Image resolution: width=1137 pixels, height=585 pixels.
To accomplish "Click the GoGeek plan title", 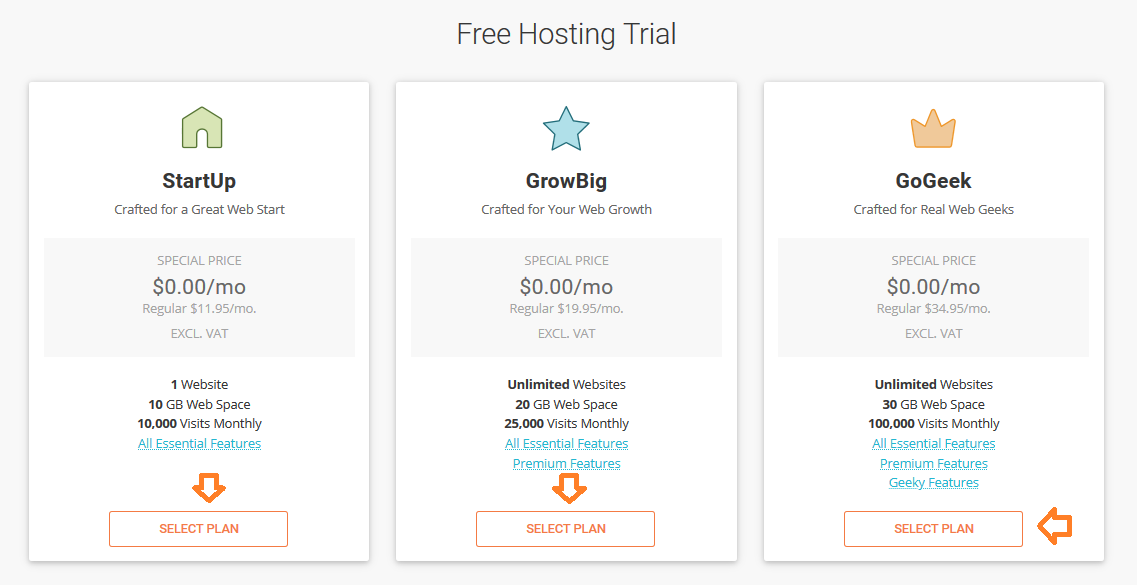I will [x=933, y=181].
